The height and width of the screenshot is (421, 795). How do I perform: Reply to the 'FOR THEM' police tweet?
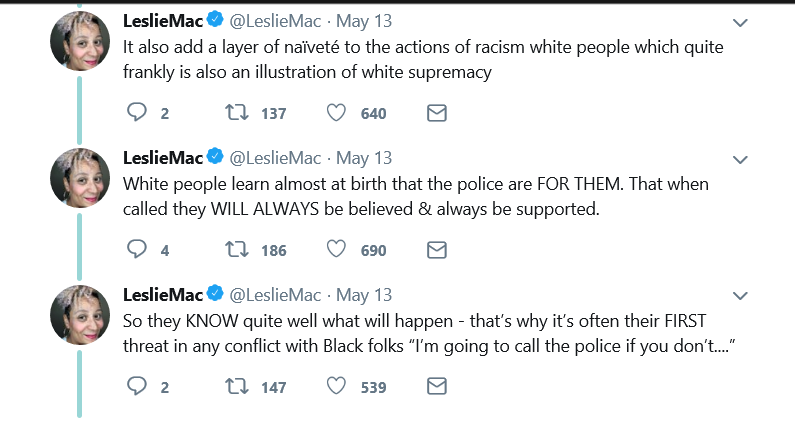(137, 250)
